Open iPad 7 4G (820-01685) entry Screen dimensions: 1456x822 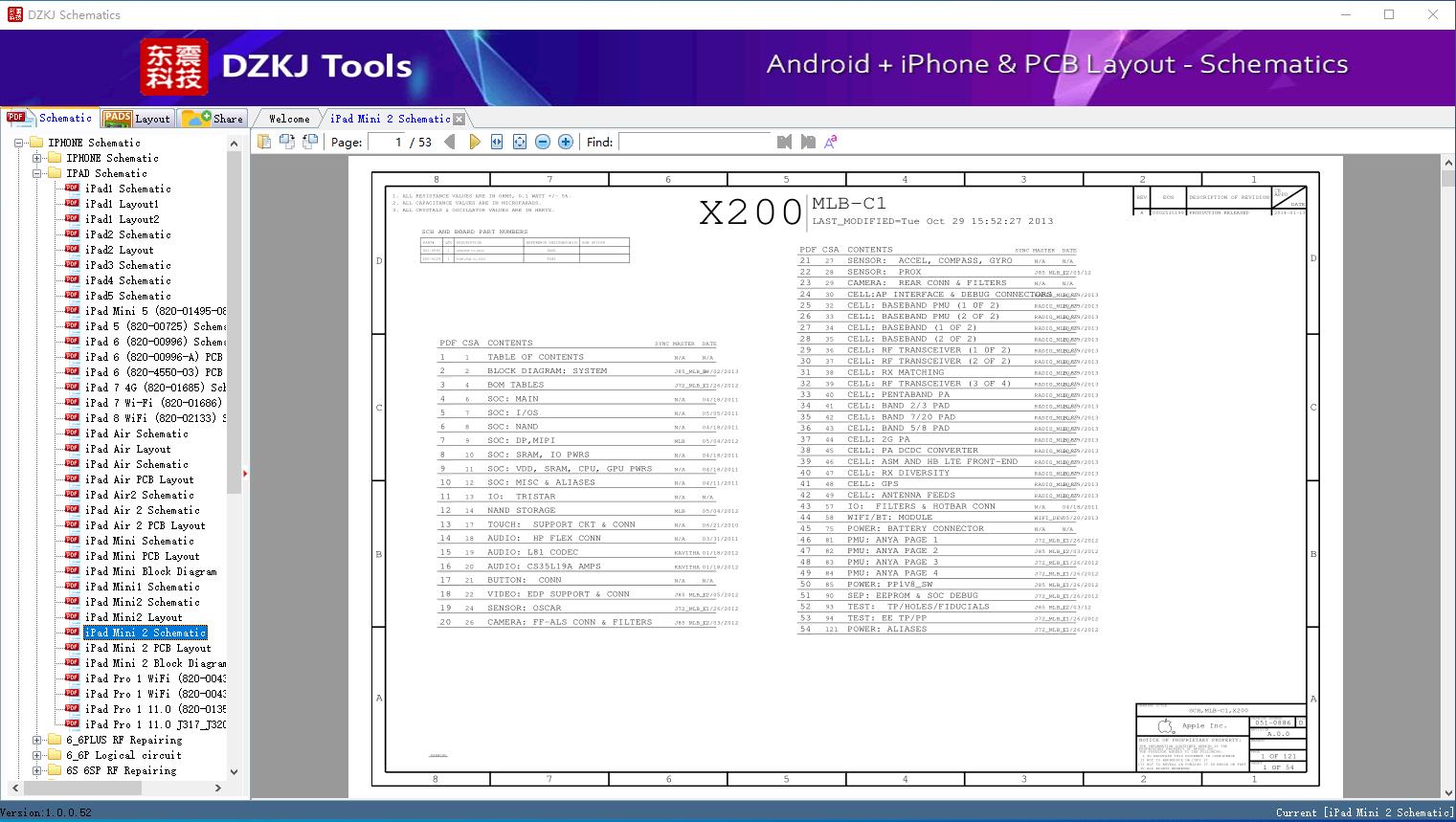[x=155, y=388]
